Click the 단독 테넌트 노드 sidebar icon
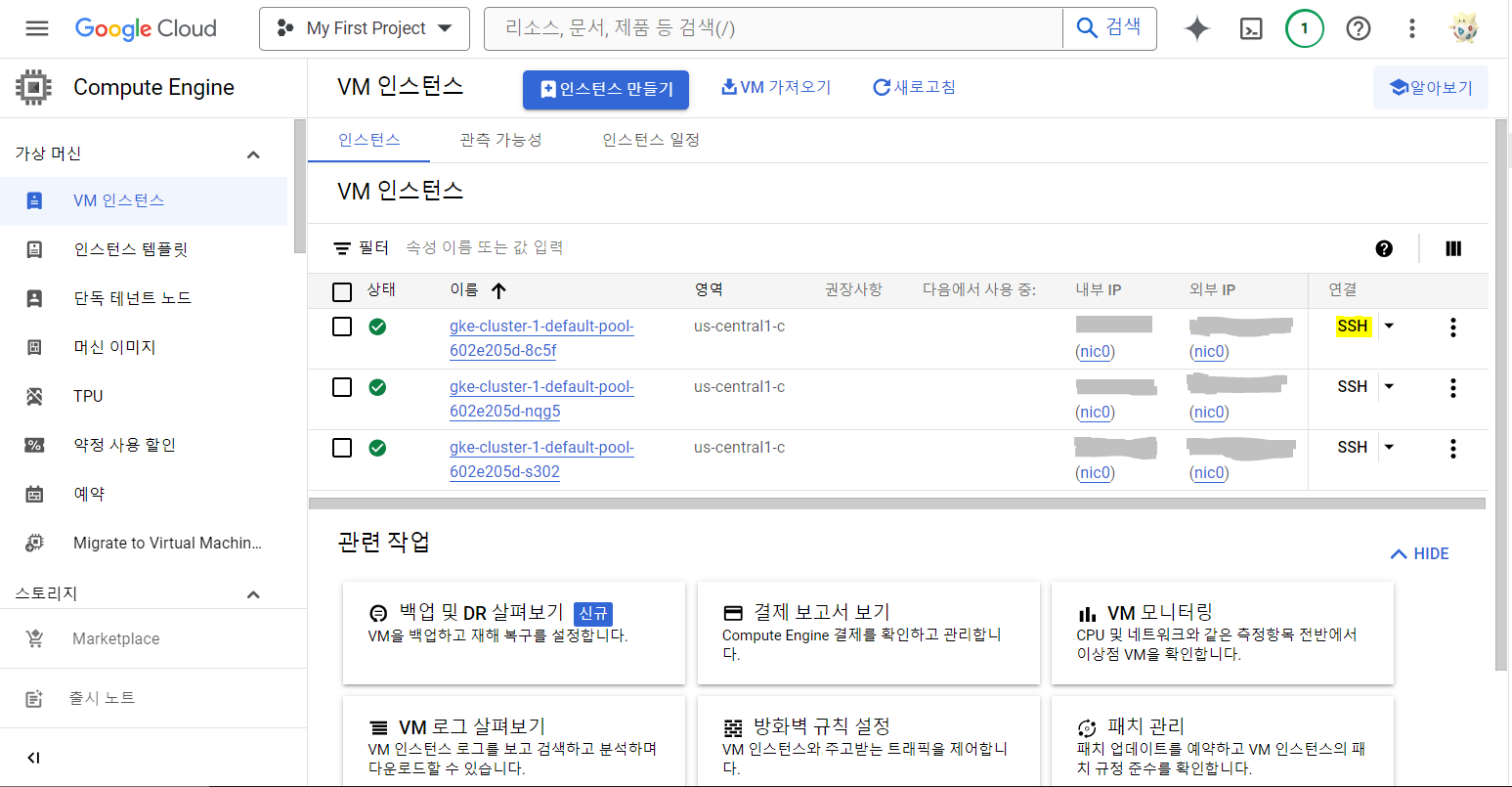1512x787 pixels. (34, 298)
